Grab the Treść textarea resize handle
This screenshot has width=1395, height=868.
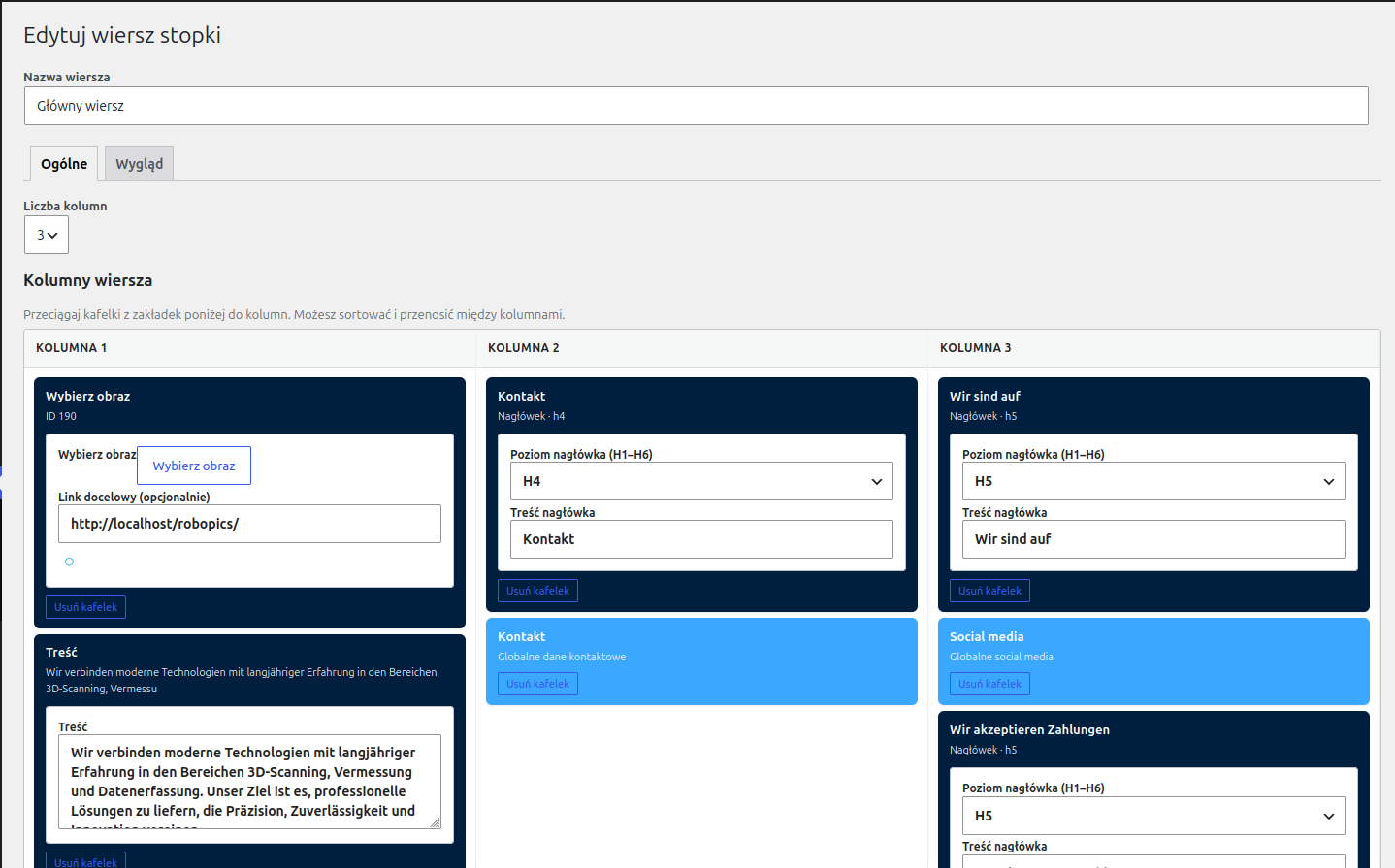click(x=435, y=822)
